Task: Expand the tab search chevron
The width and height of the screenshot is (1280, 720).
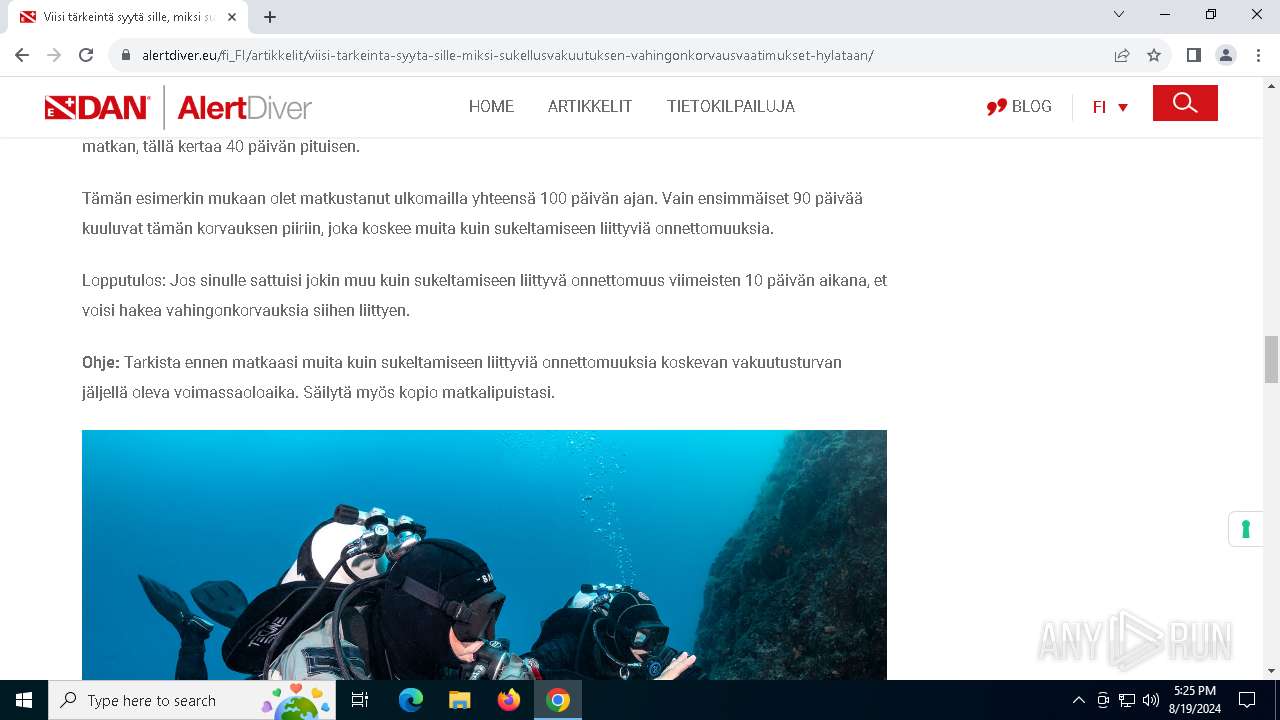Action: click(x=1119, y=15)
